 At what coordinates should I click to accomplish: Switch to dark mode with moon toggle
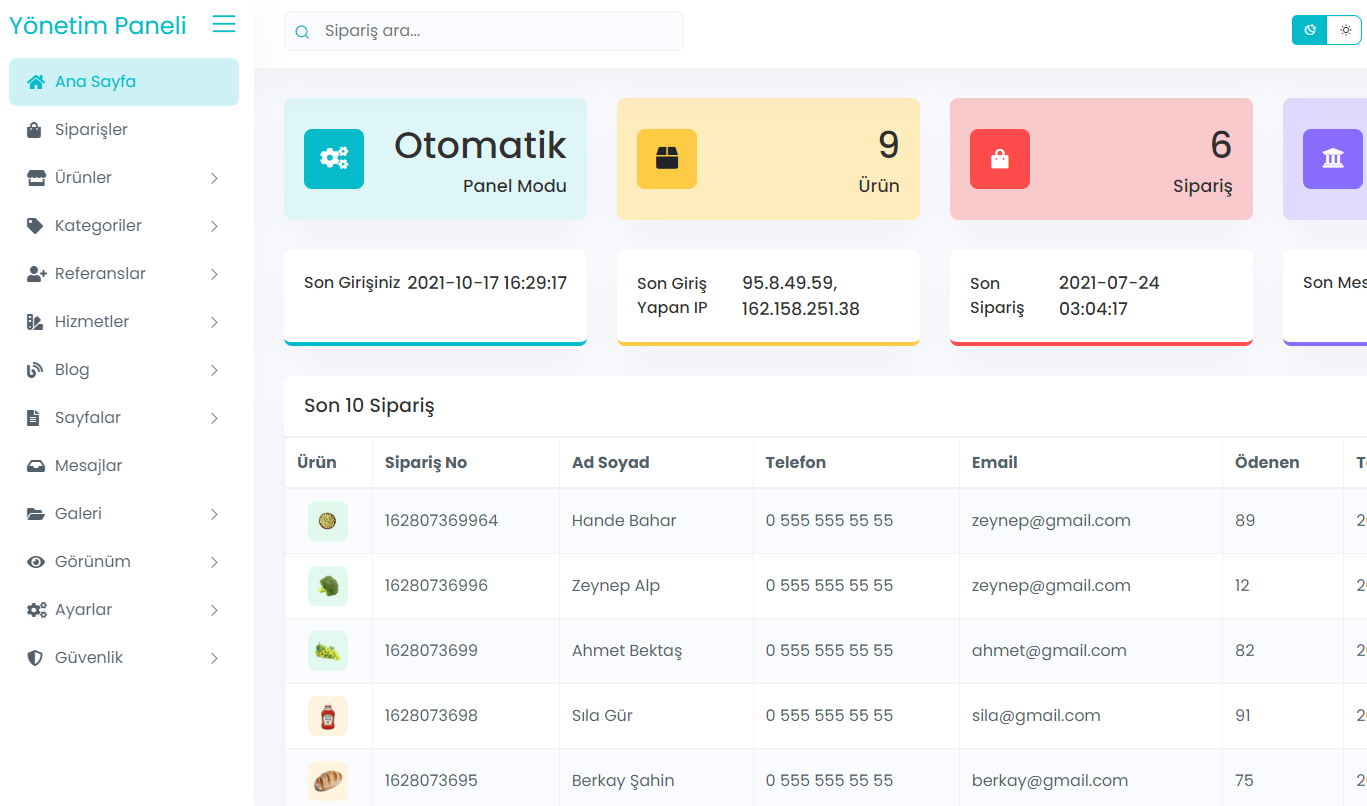point(1310,30)
